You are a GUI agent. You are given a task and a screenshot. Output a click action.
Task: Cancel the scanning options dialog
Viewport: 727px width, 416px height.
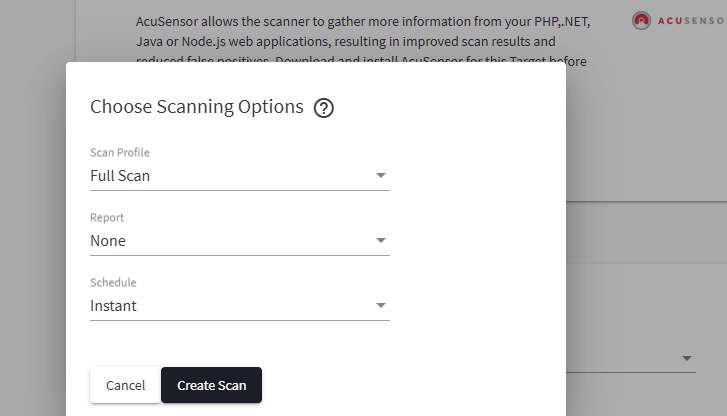(125, 385)
